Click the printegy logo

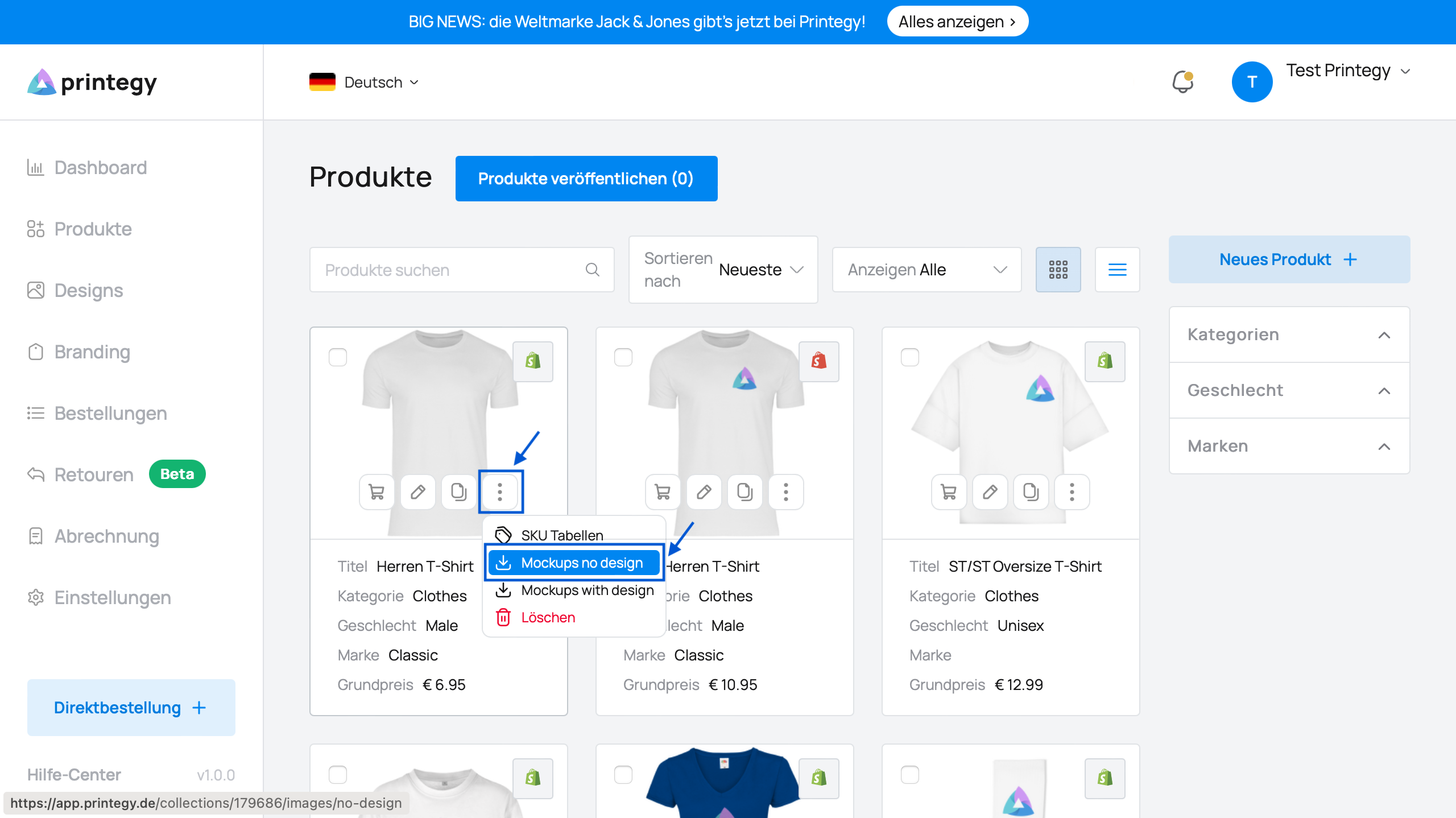(x=92, y=82)
